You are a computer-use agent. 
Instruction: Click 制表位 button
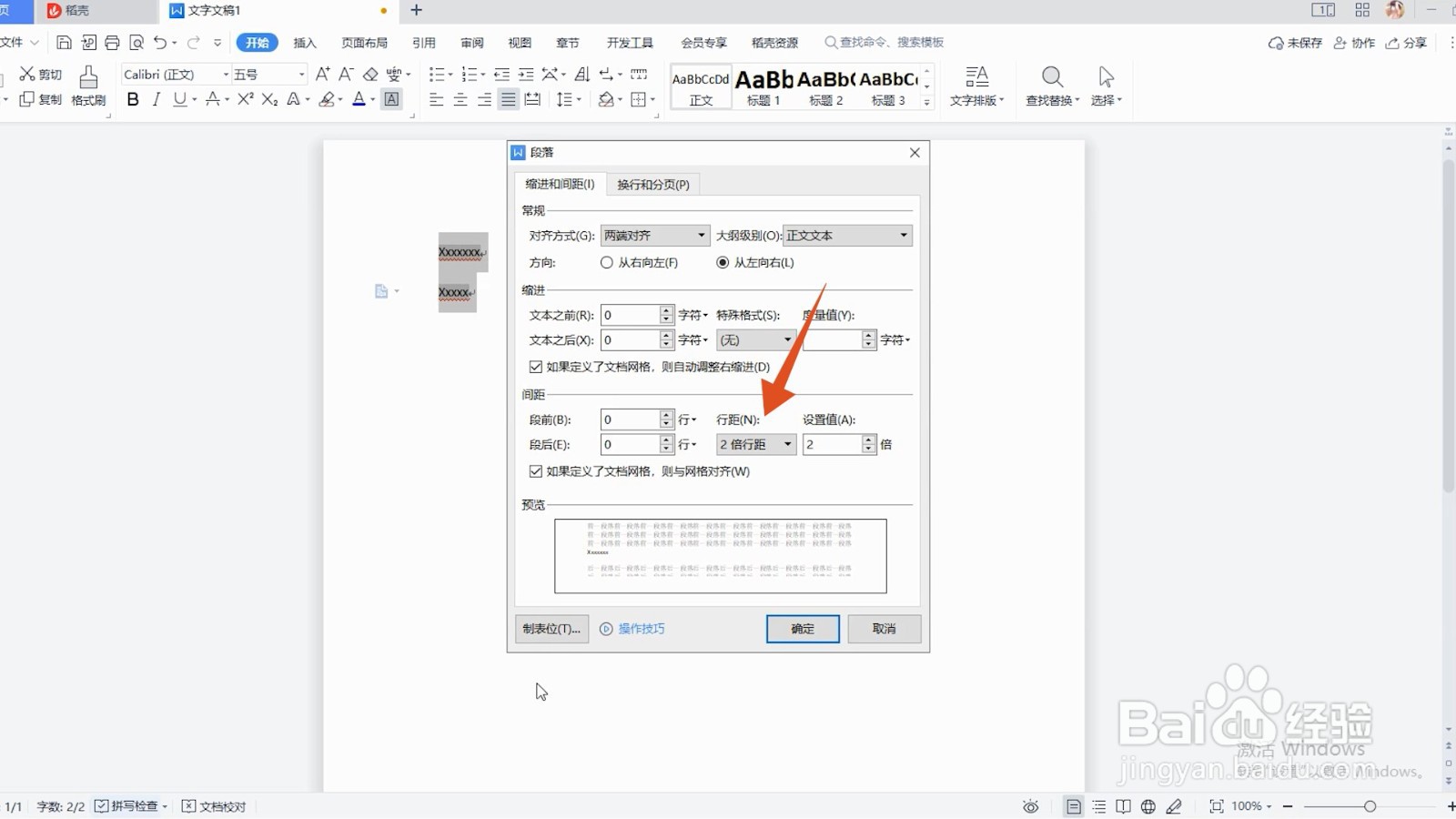coord(551,629)
